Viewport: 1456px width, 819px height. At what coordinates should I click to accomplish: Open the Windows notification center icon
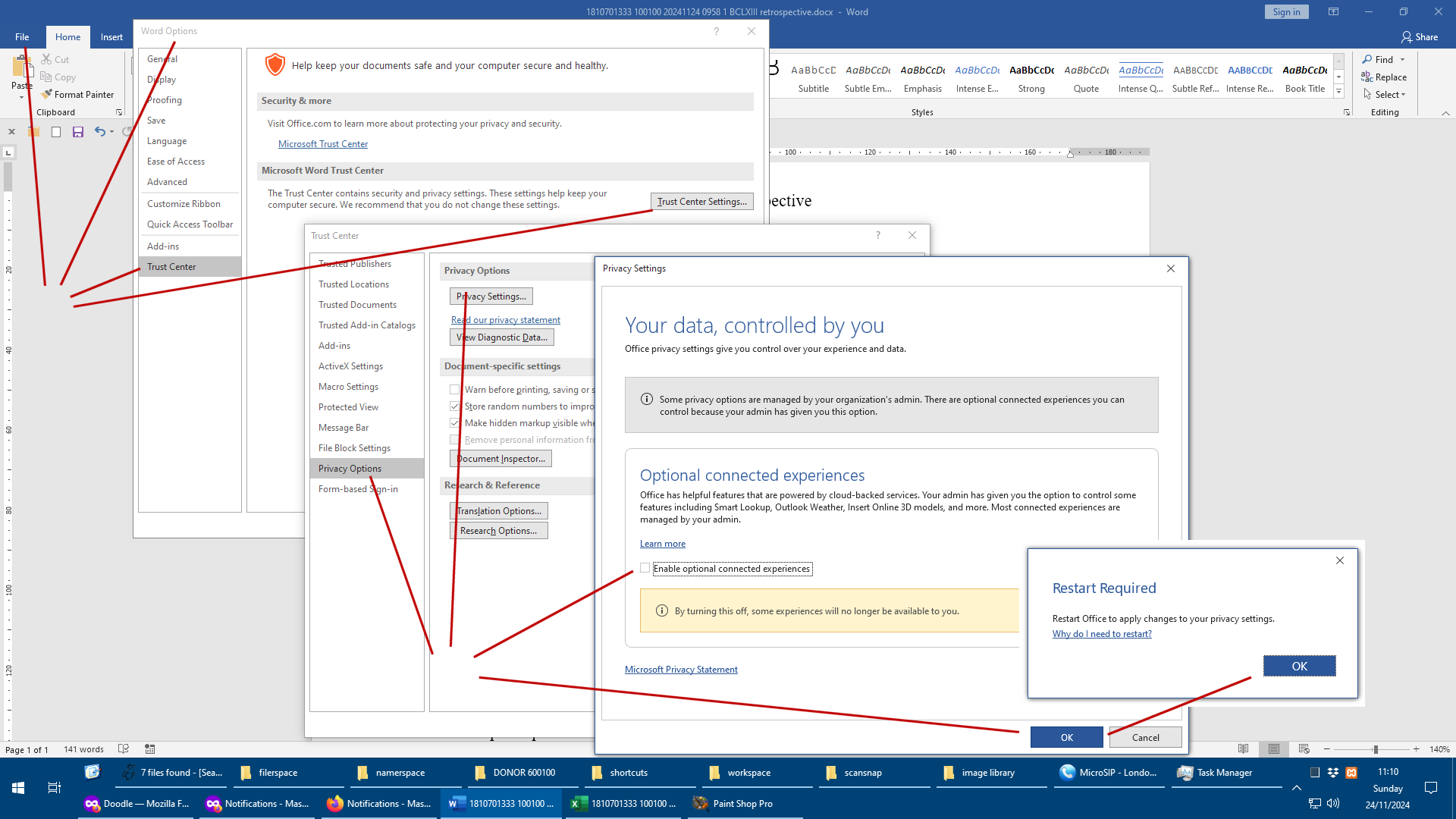1431,788
